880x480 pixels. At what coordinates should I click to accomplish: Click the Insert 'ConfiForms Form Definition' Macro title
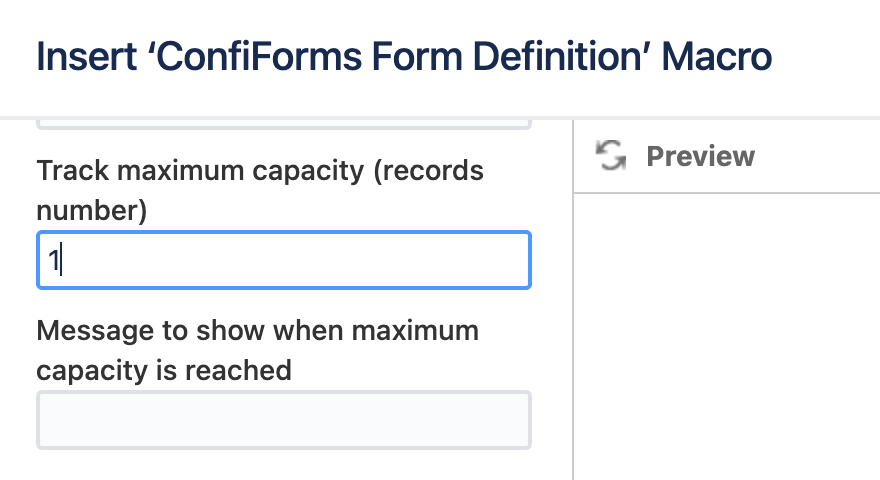click(x=404, y=57)
